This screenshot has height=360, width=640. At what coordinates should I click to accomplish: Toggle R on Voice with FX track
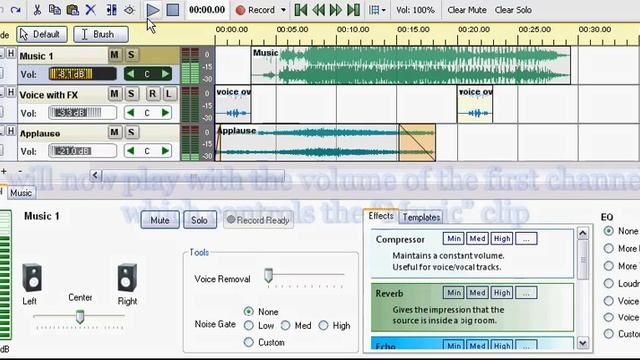153,94
